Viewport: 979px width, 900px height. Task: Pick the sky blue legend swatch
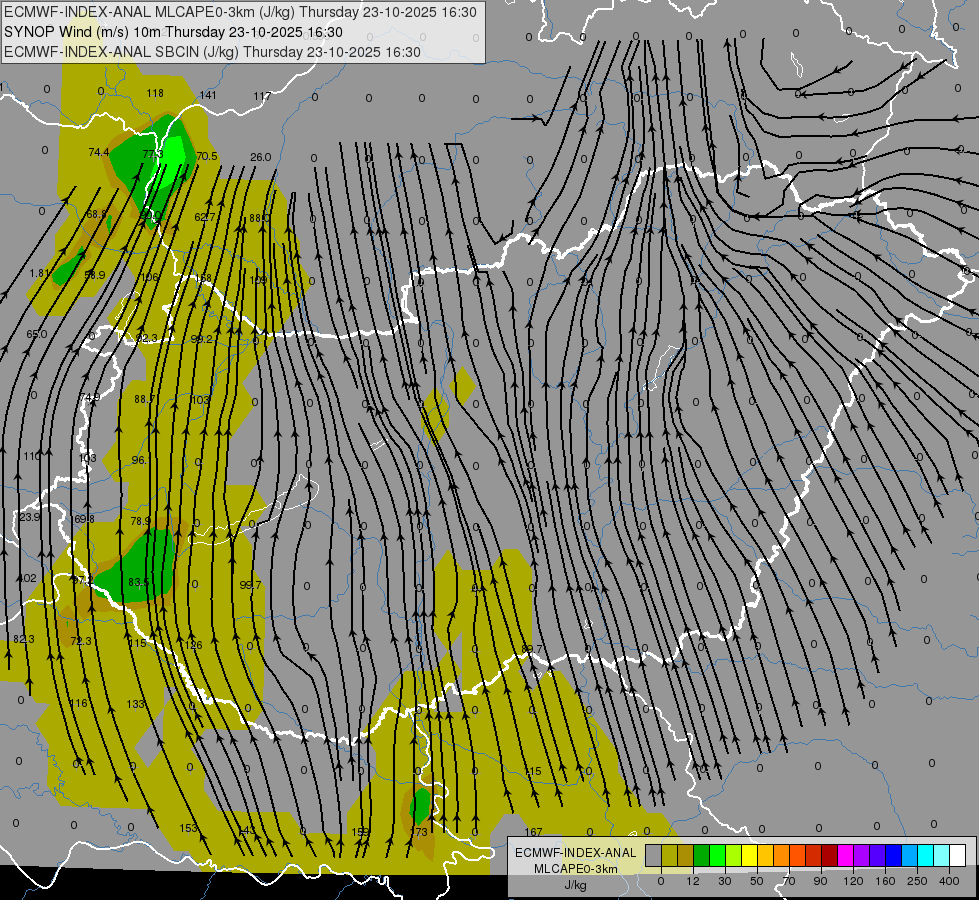point(910,855)
